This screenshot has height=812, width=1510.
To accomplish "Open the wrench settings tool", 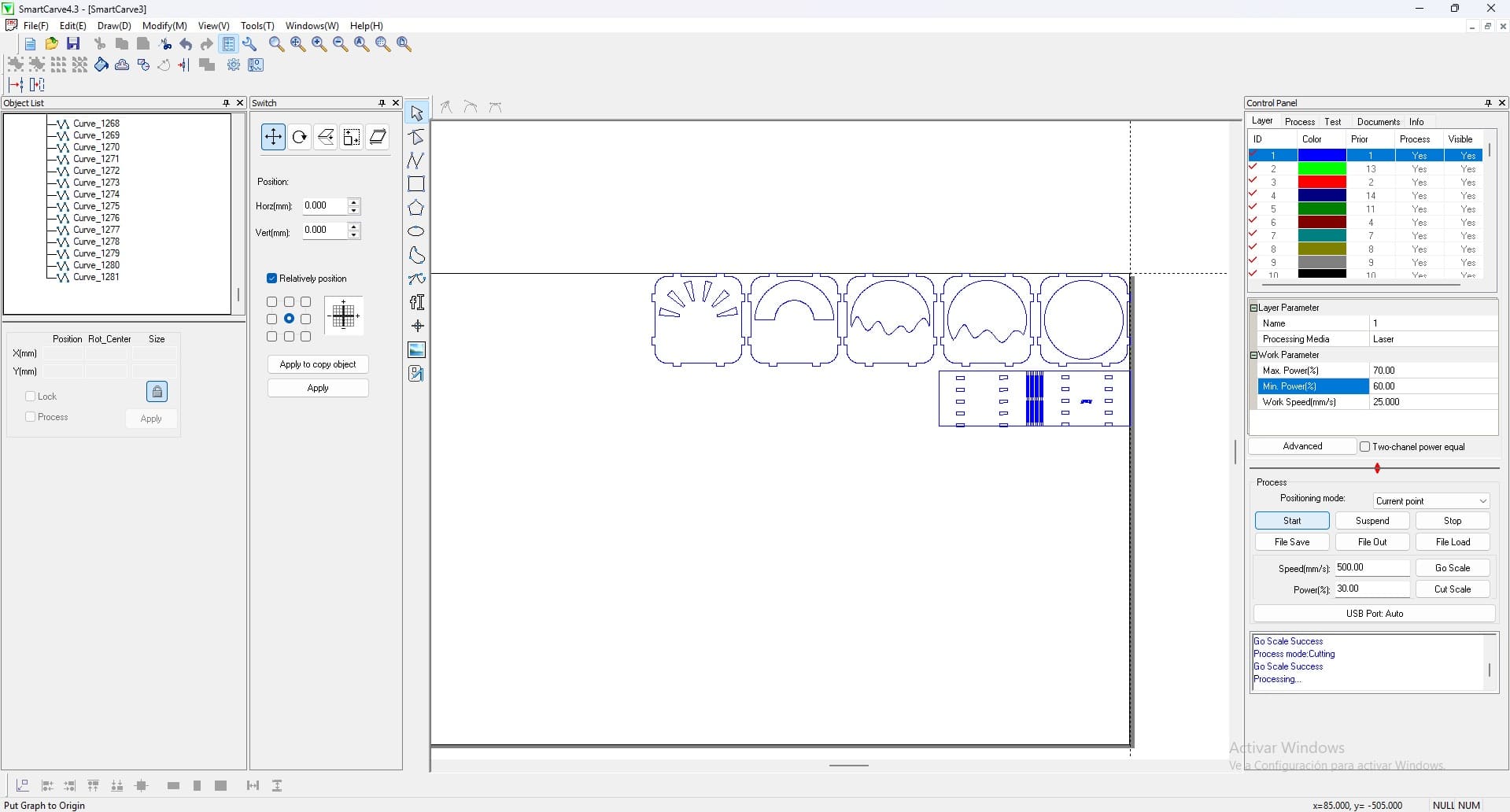I will 249,44.
